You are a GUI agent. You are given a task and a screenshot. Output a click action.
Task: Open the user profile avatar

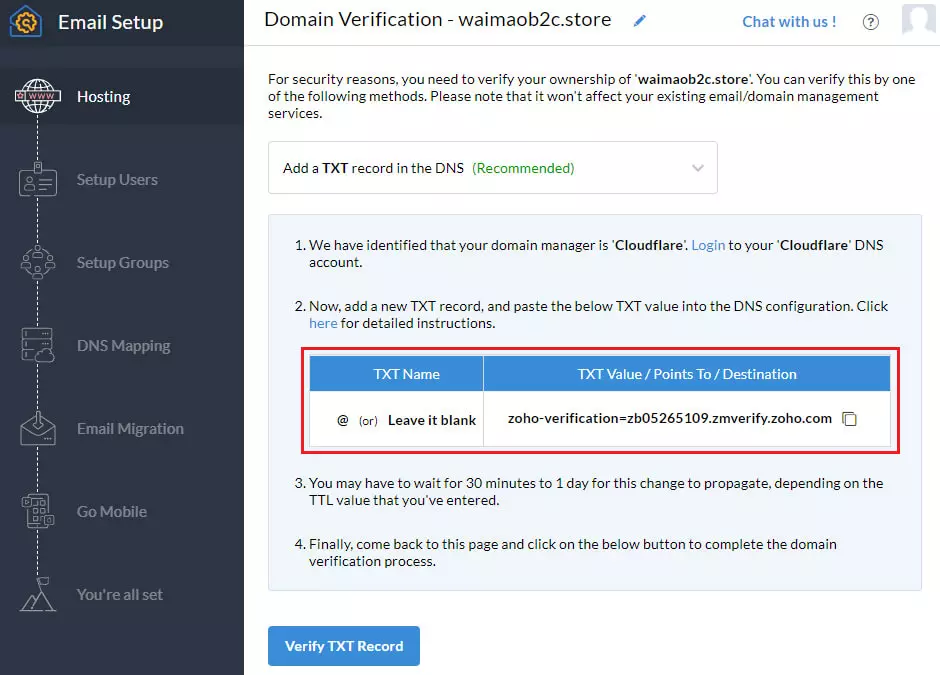point(919,19)
